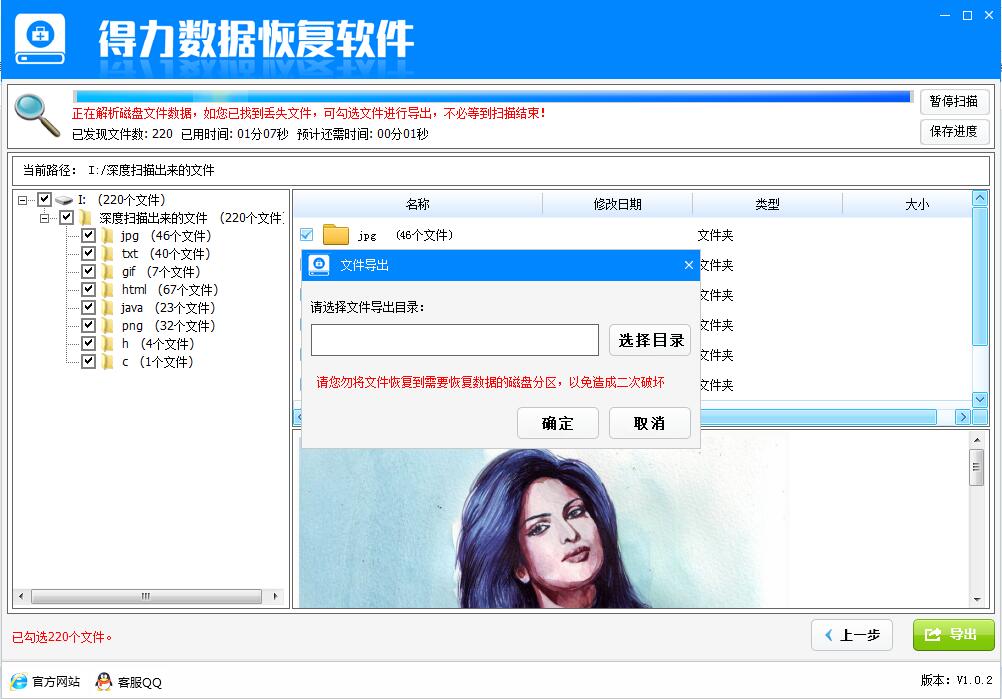Open the official website IE icon
Viewport: 1002px width, 699px height.
pyautogui.click(x=19, y=681)
